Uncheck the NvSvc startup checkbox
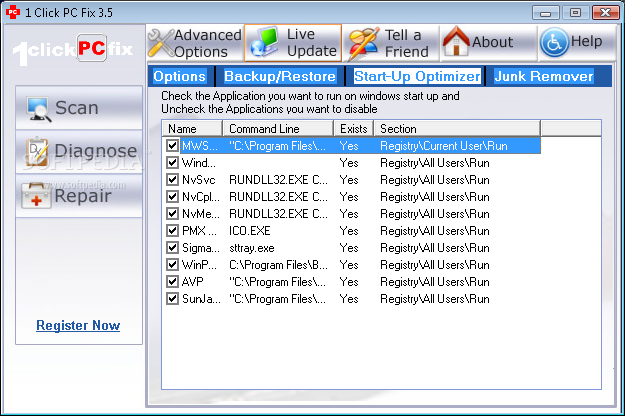This screenshot has width=625, height=416. (172, 180)
